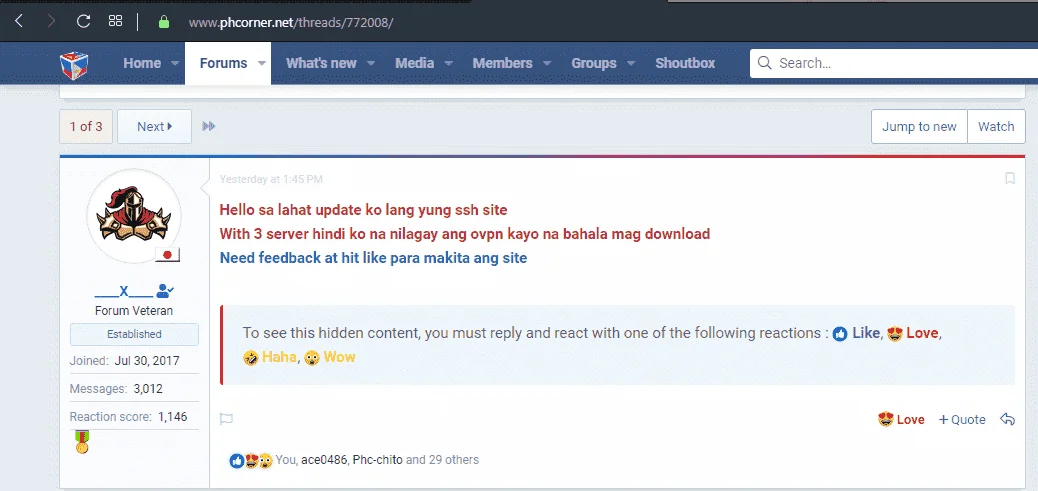The image size is (1038, 491).
Task: Go to the Next page
Action: 154,126
